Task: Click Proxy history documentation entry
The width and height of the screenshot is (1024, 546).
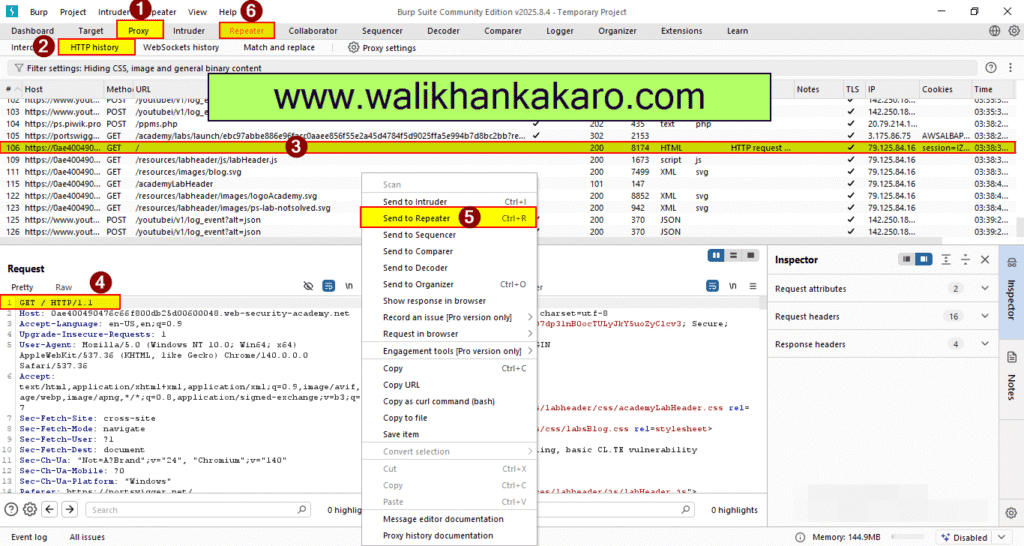Action: (449, 536)
